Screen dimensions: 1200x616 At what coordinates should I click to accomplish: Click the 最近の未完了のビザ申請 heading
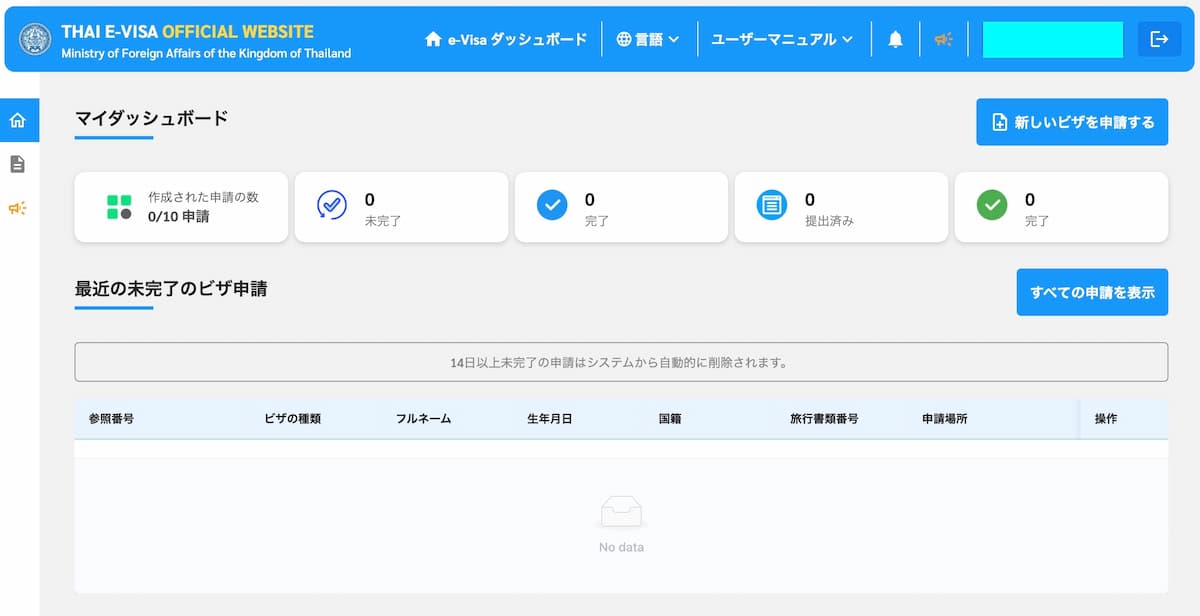[x=171, y=289]
